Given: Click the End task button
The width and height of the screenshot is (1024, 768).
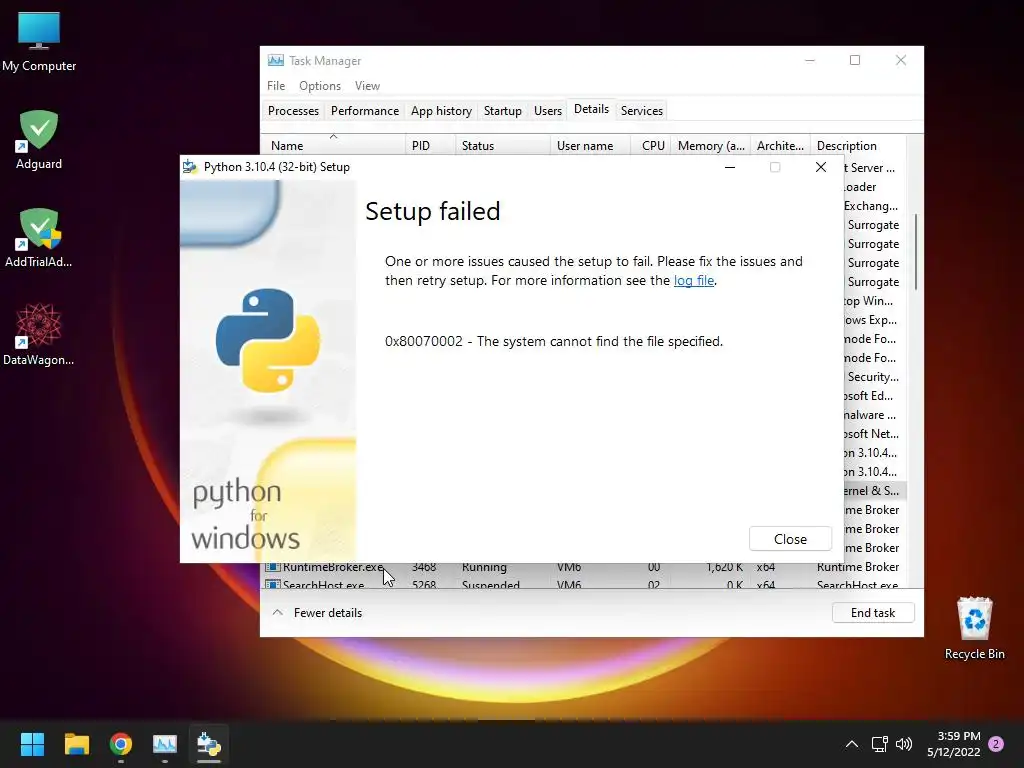Looking at the screenshot, I should pyautogui.click(x=872, y=613).
